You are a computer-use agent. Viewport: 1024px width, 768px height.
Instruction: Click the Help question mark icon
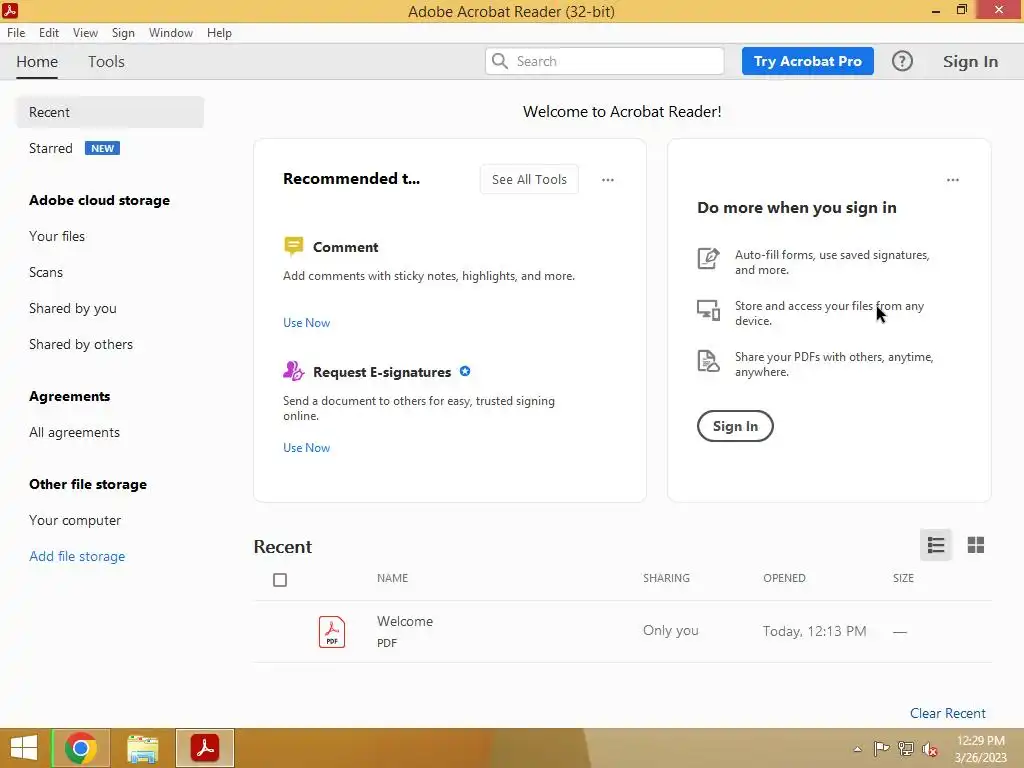[x=902, y=61]
